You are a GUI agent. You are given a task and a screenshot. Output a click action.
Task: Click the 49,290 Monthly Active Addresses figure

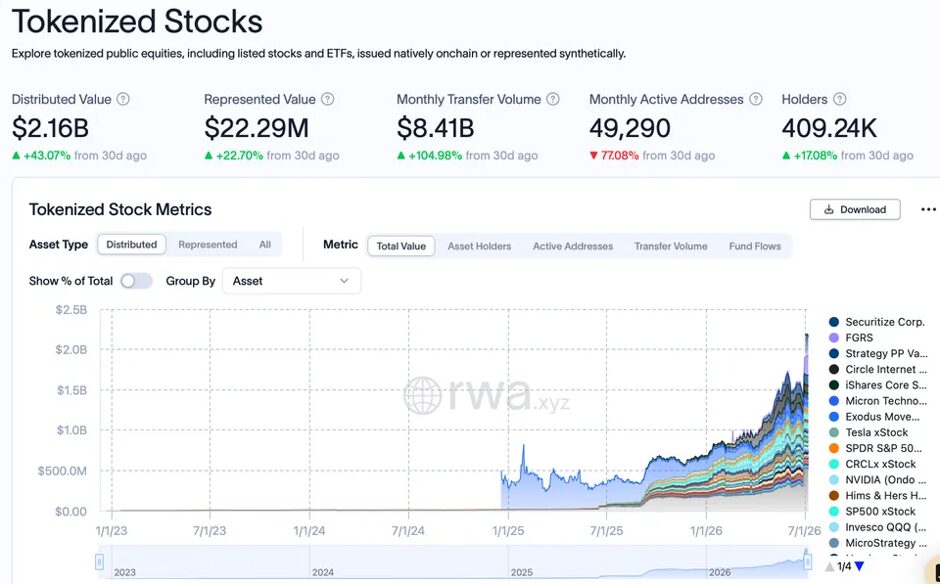pos(630,128)
